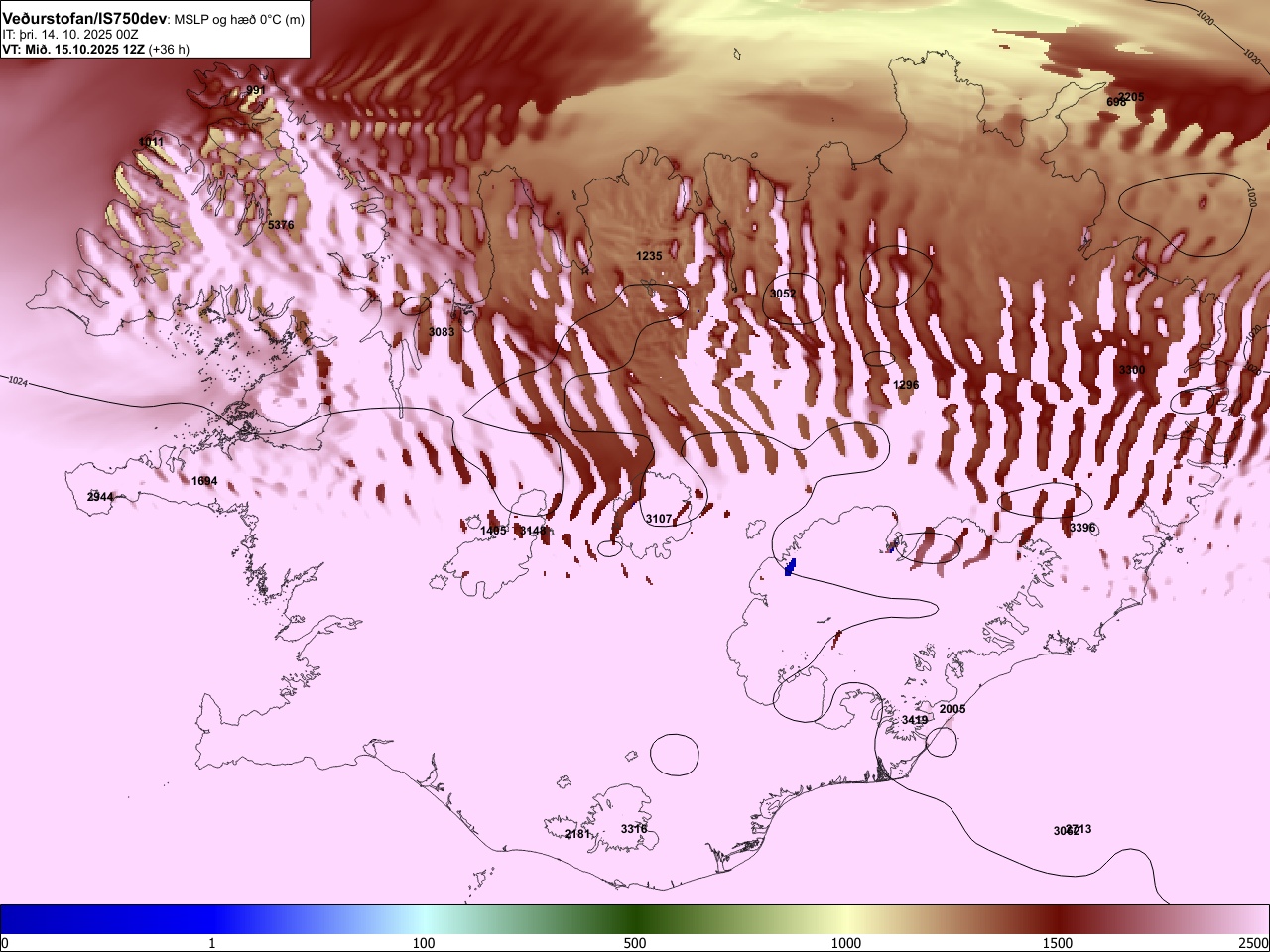Screen dimensions: 1270x952
Task: Select the map value "3052"
Action: point(783,294)
